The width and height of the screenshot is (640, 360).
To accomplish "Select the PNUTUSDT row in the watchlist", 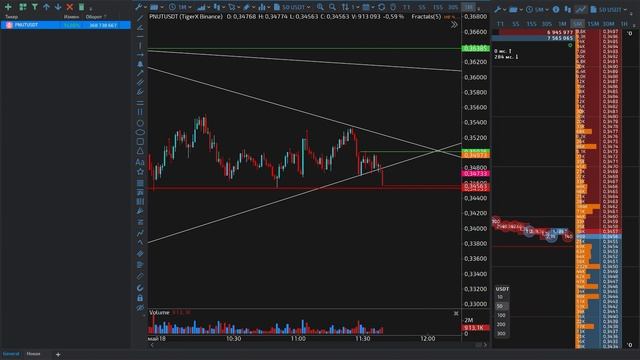I will click(66, 25).
